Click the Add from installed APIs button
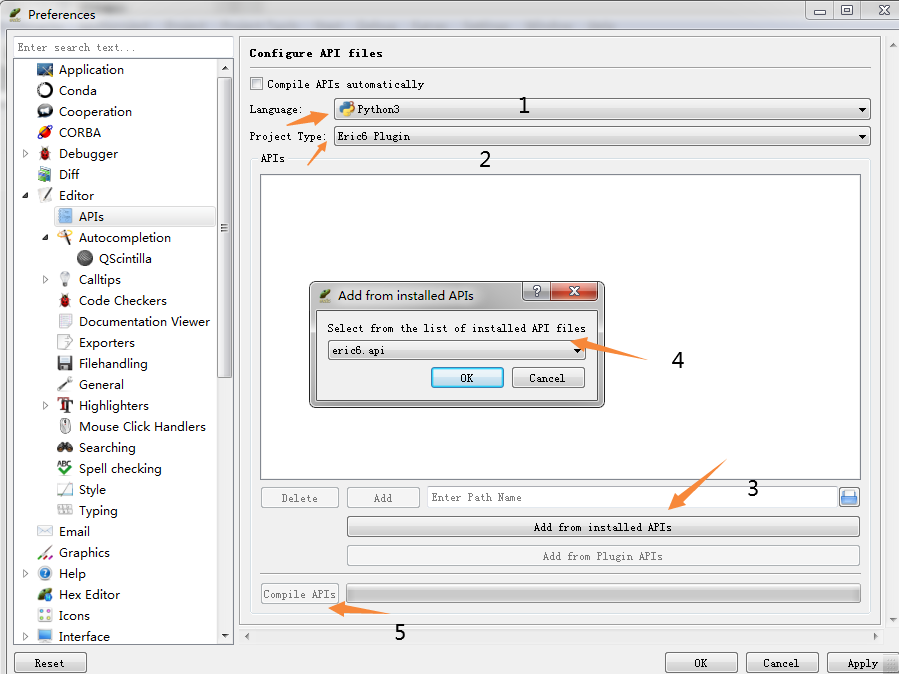 point(603,527)
